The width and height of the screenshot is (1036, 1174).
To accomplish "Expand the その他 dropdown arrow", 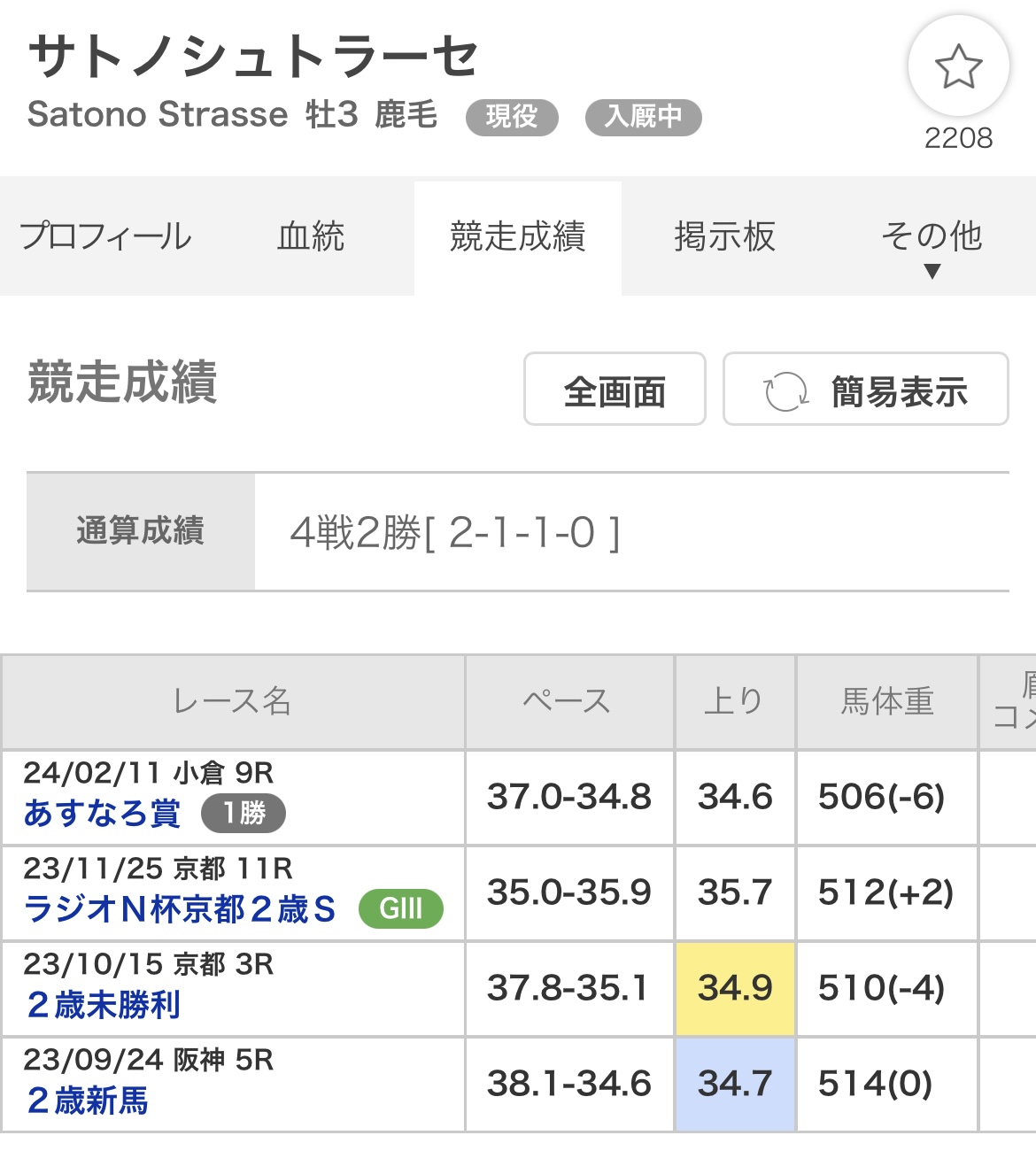I will point(932,271).
